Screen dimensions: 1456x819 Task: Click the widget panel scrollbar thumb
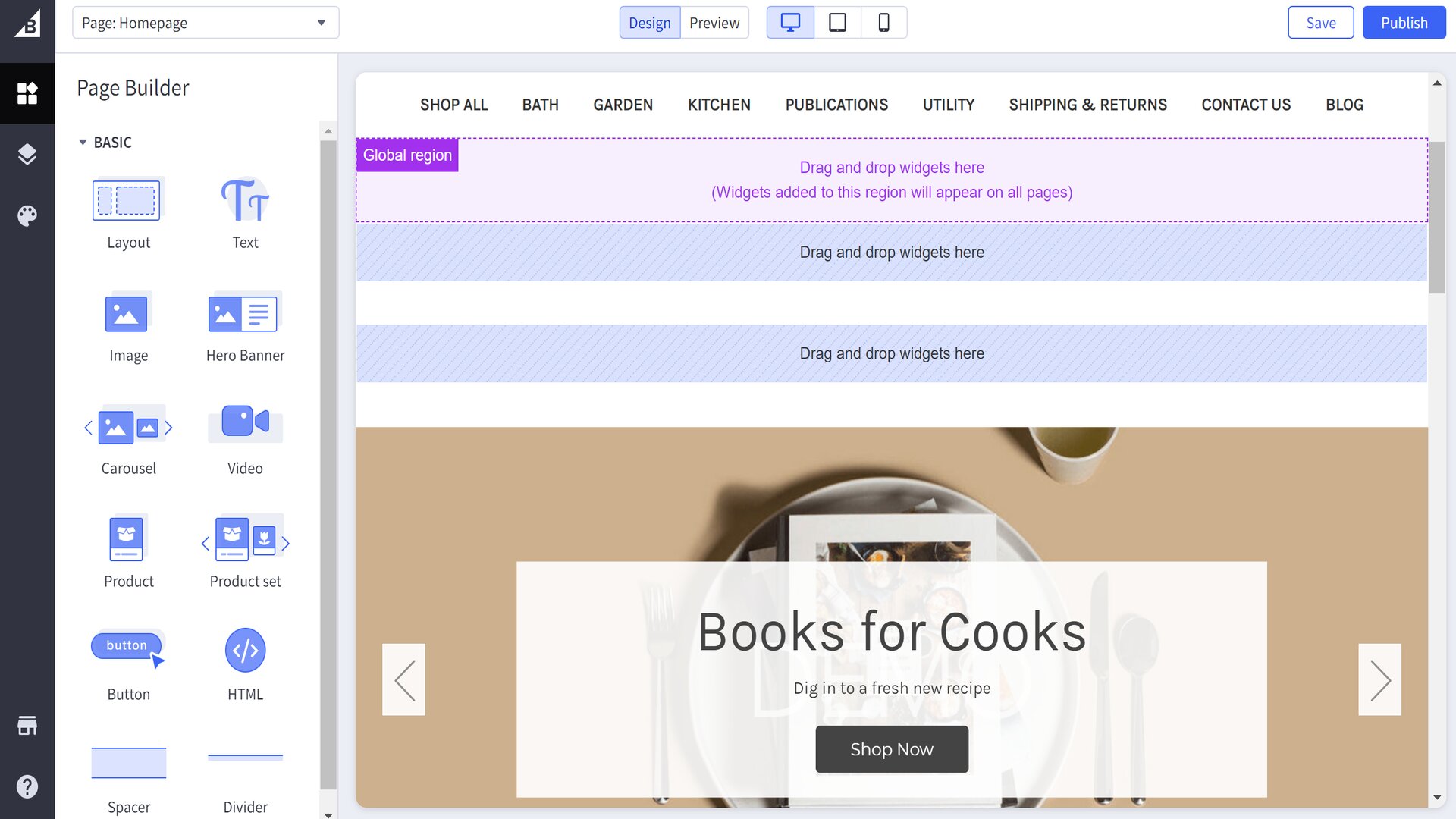pos(328,464)
